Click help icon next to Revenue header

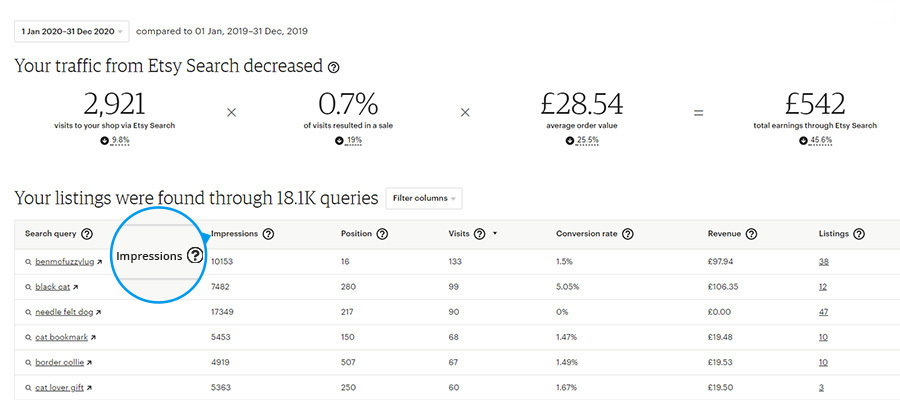point(751,234)
